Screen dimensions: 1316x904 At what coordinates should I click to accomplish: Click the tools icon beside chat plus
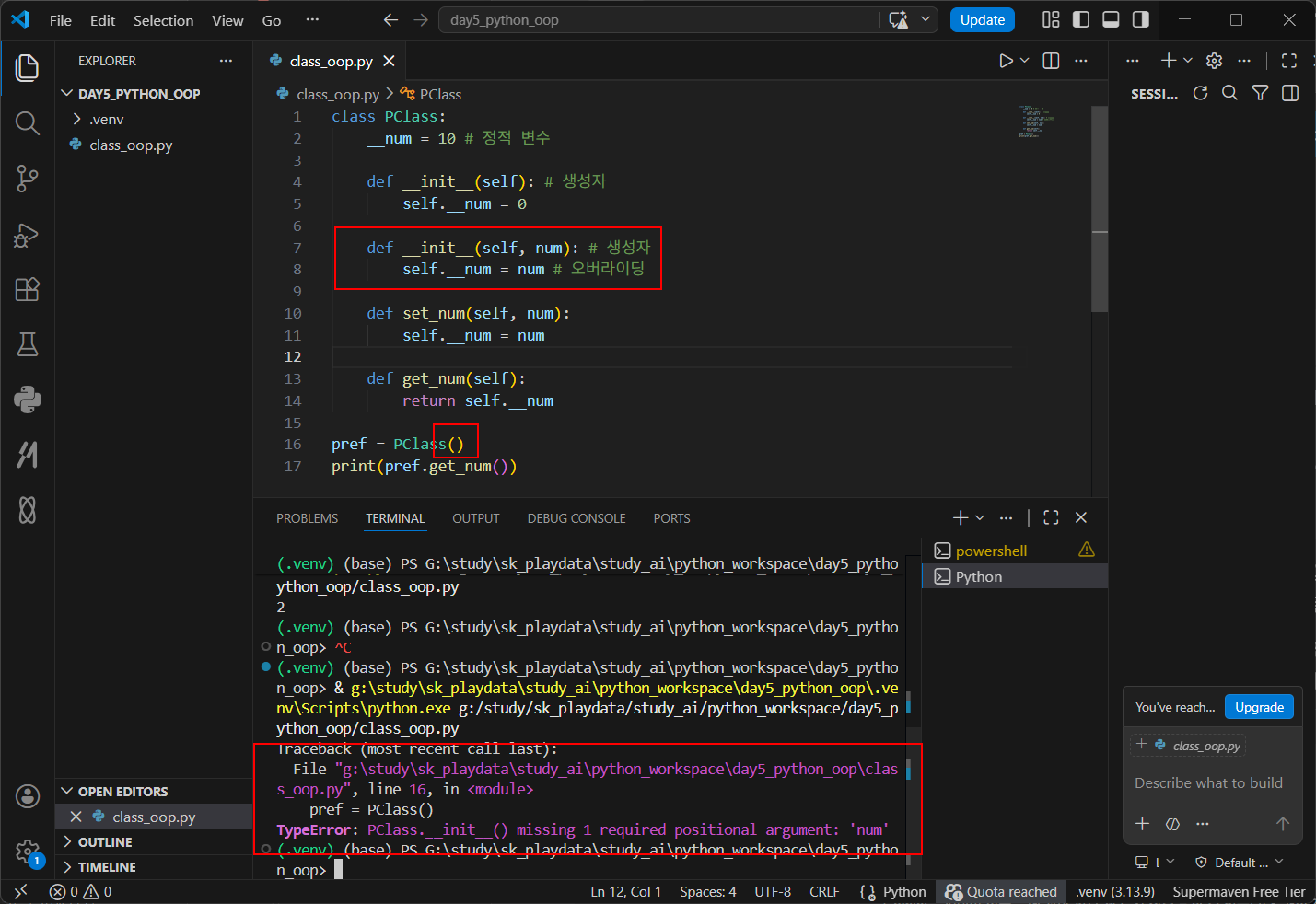(x=1172, y=824)
